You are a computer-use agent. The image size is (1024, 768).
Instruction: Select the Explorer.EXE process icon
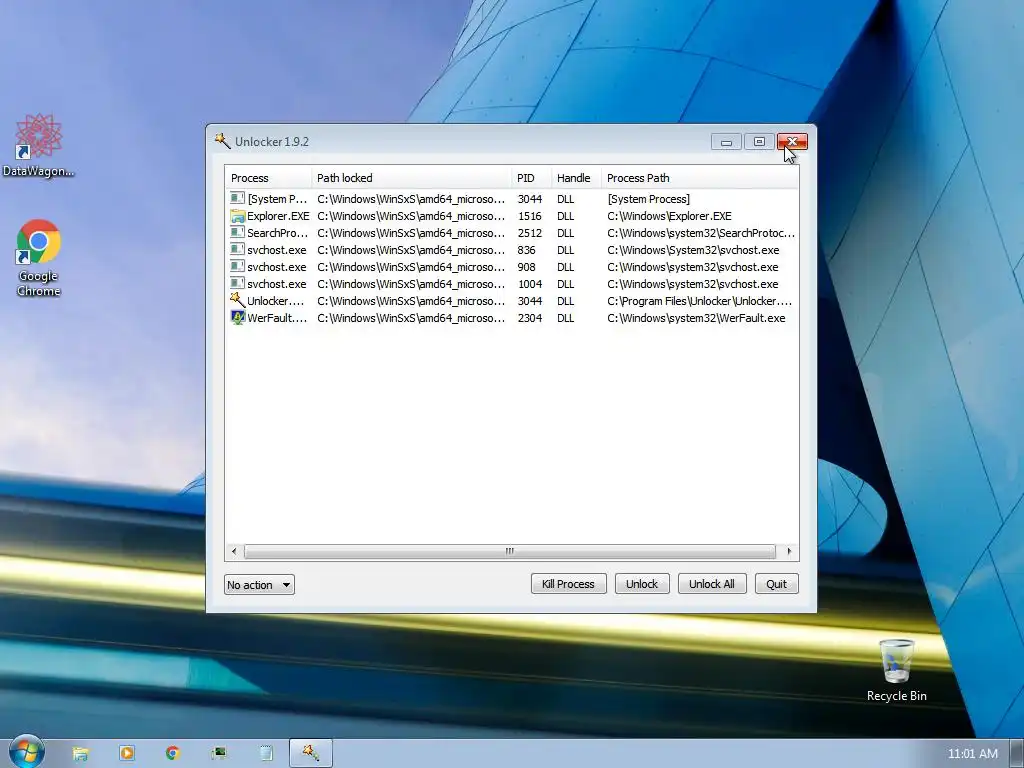click(238, 216)
